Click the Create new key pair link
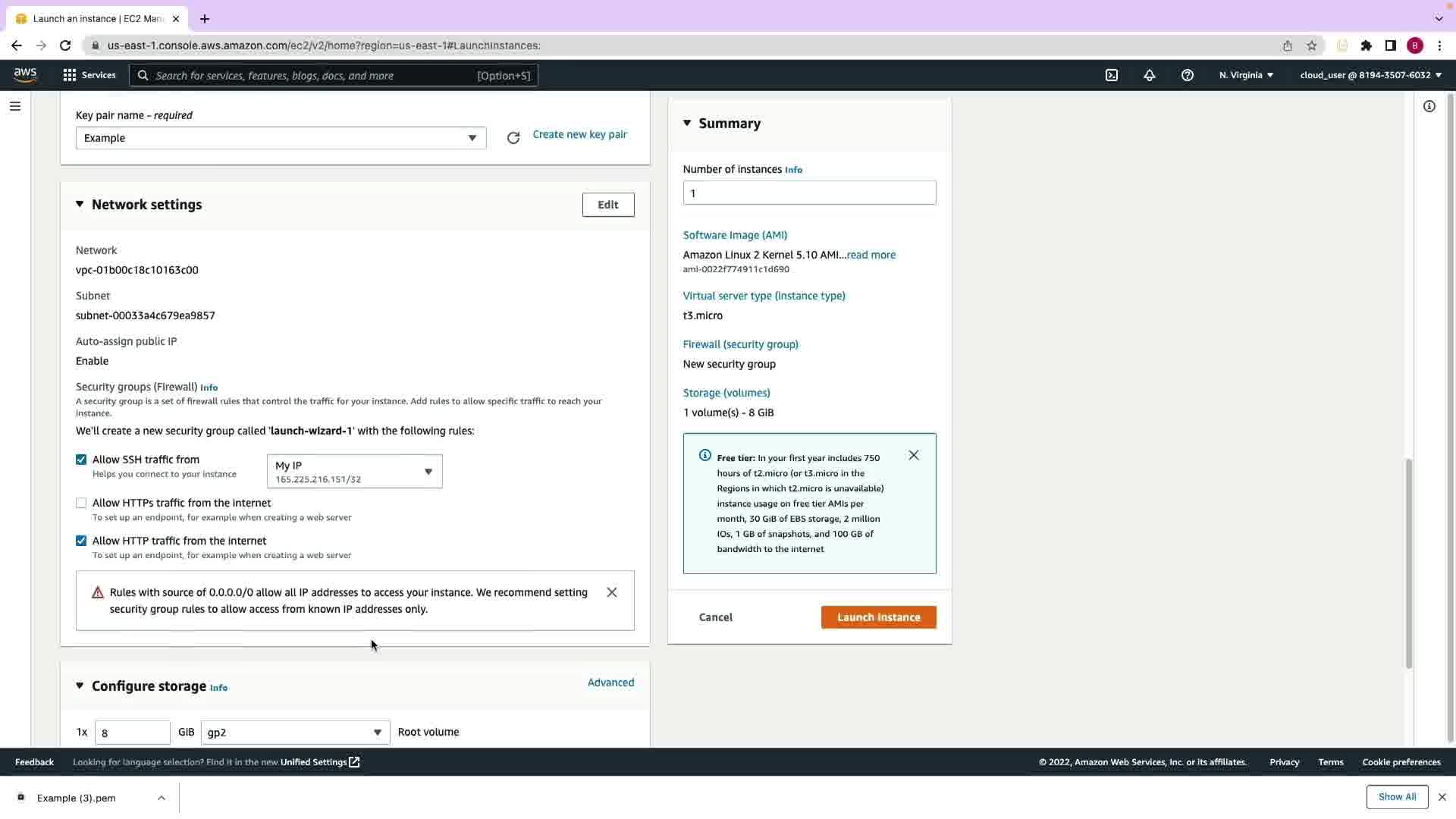 coord(579,134)
